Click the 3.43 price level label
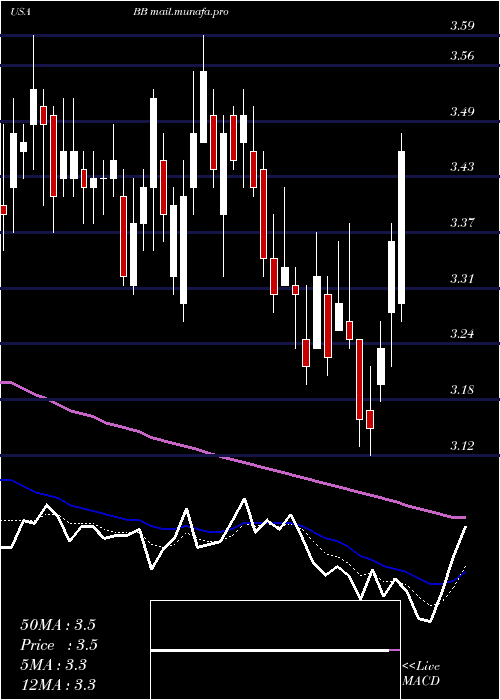This screenshot has width=500, height=700. tap(462, 167)
